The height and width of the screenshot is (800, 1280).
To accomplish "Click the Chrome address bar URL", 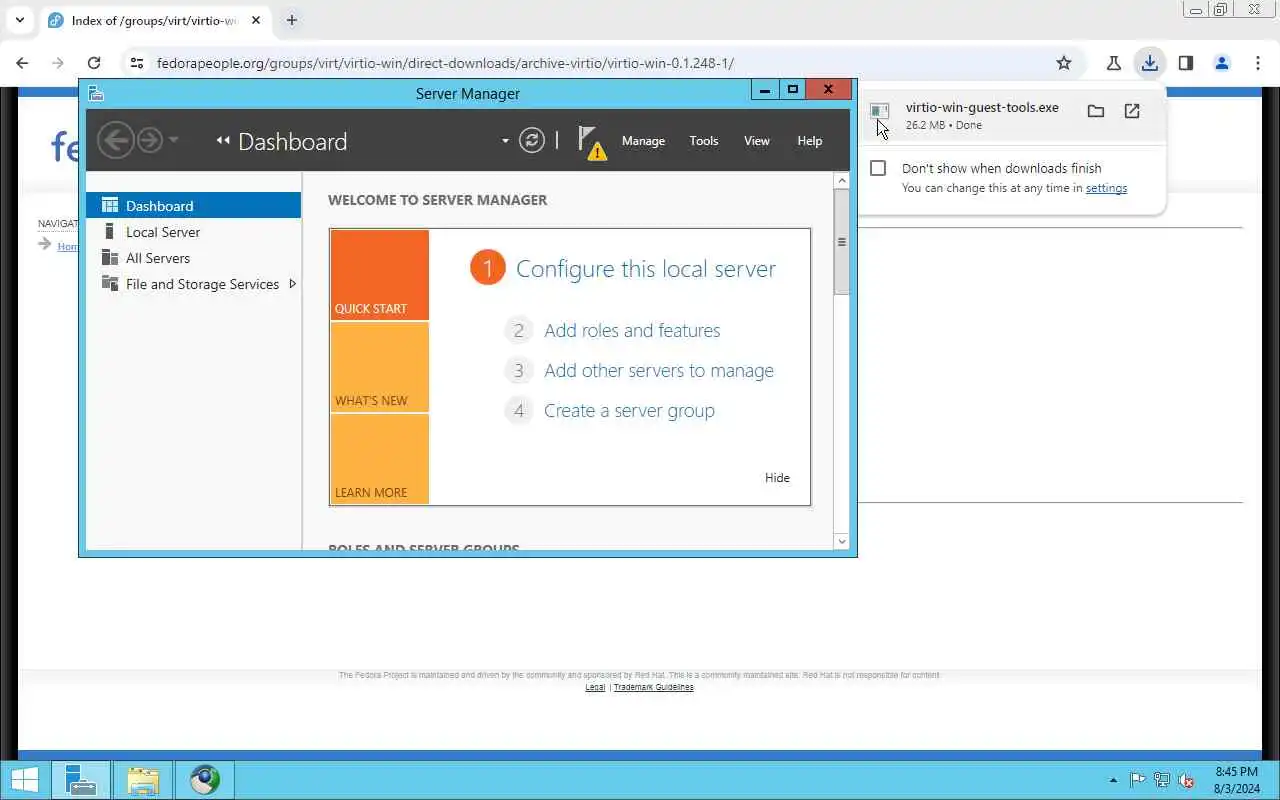I will click(445, 63).
